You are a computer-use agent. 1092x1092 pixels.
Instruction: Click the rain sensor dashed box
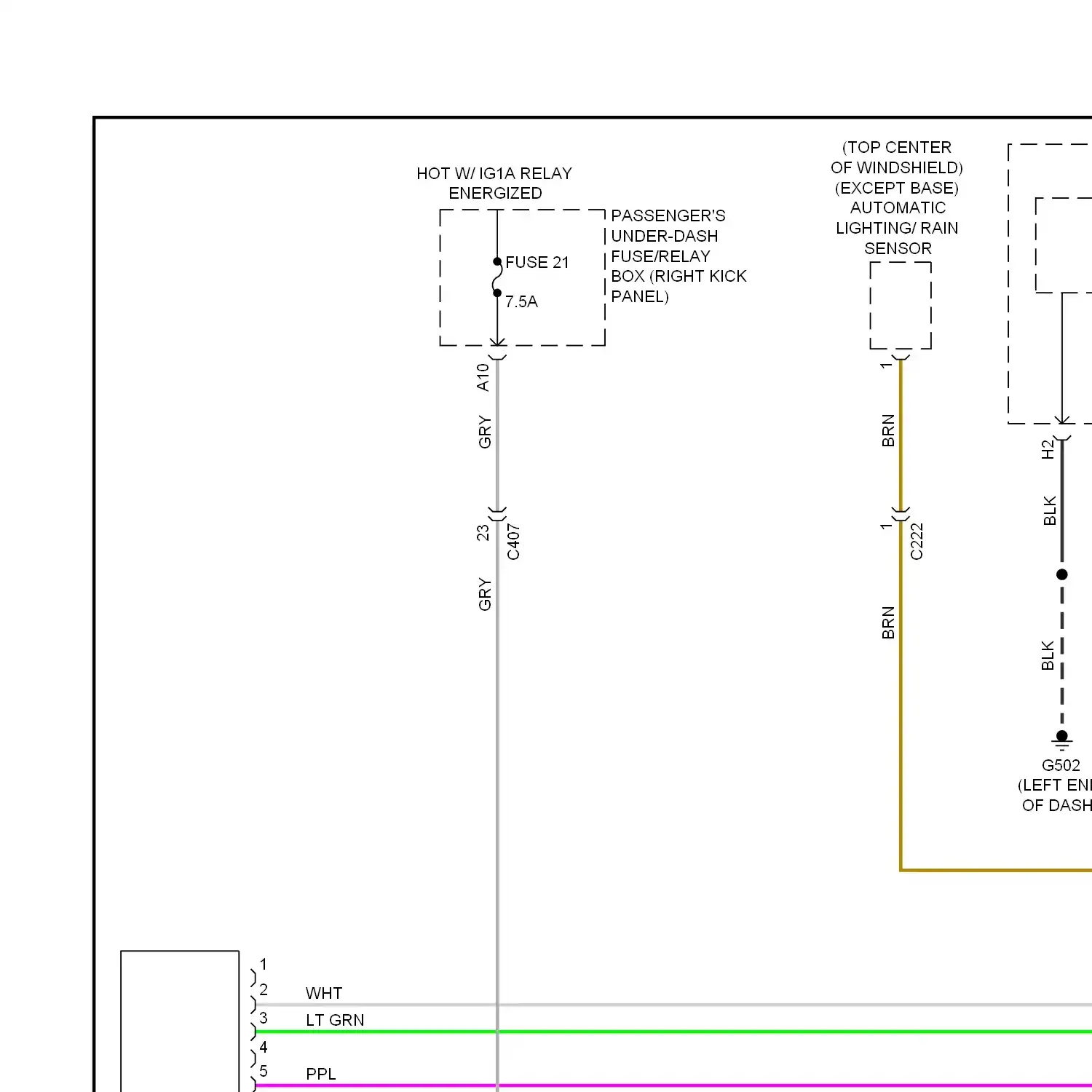coord(901,306)
